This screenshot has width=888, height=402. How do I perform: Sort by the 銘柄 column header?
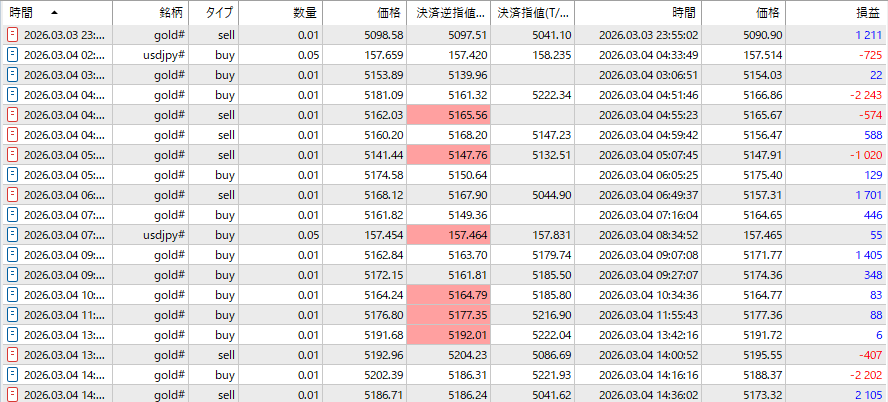(x=172, y=12)
